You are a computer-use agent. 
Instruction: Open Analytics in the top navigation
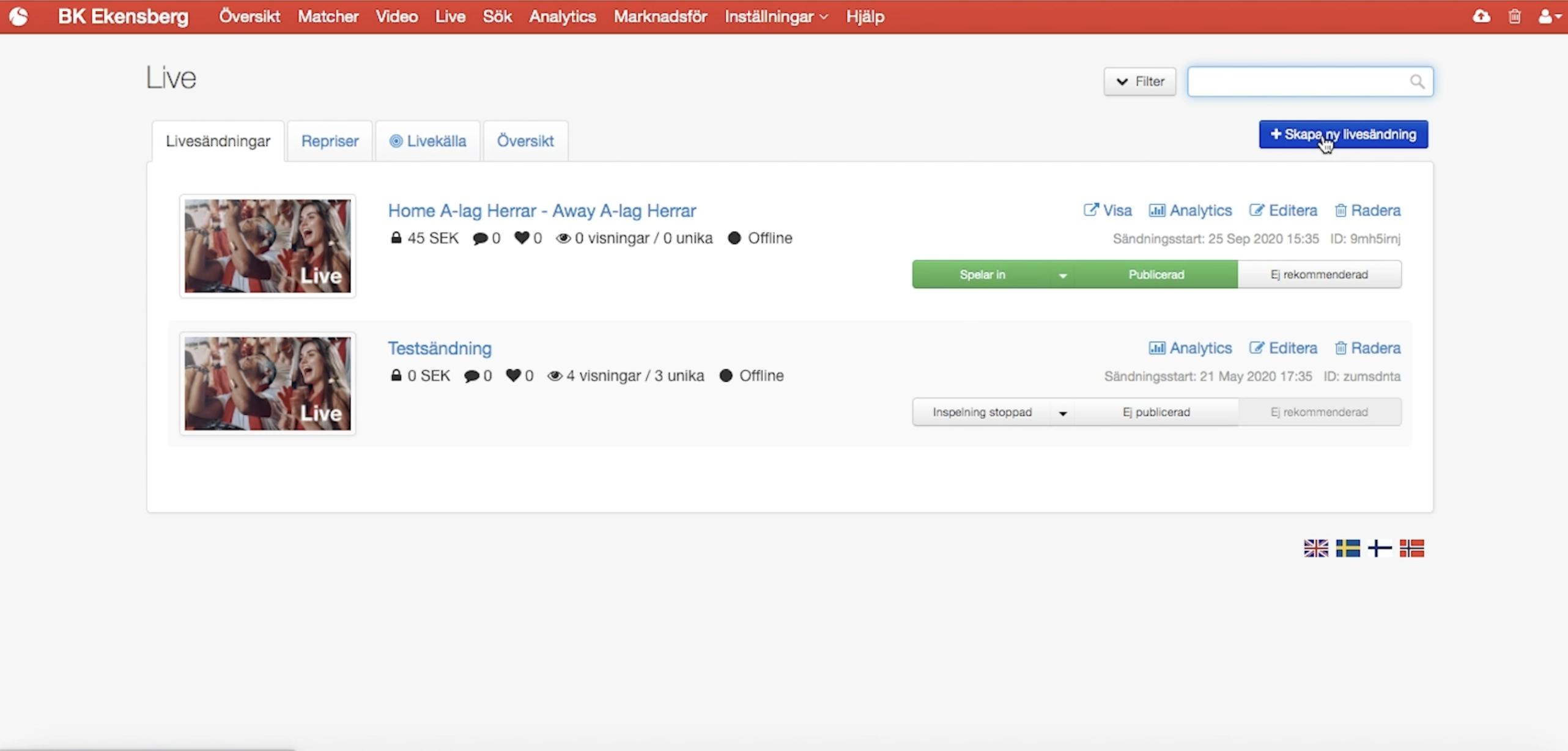coord(563,17)
